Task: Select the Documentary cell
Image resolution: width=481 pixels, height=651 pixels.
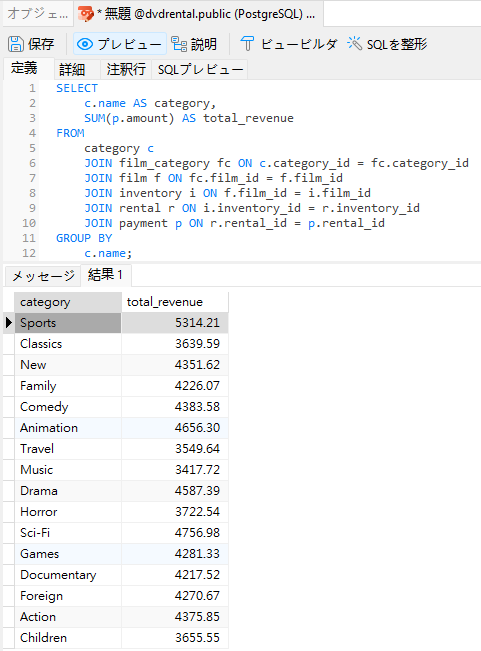Action: [68, 575]
